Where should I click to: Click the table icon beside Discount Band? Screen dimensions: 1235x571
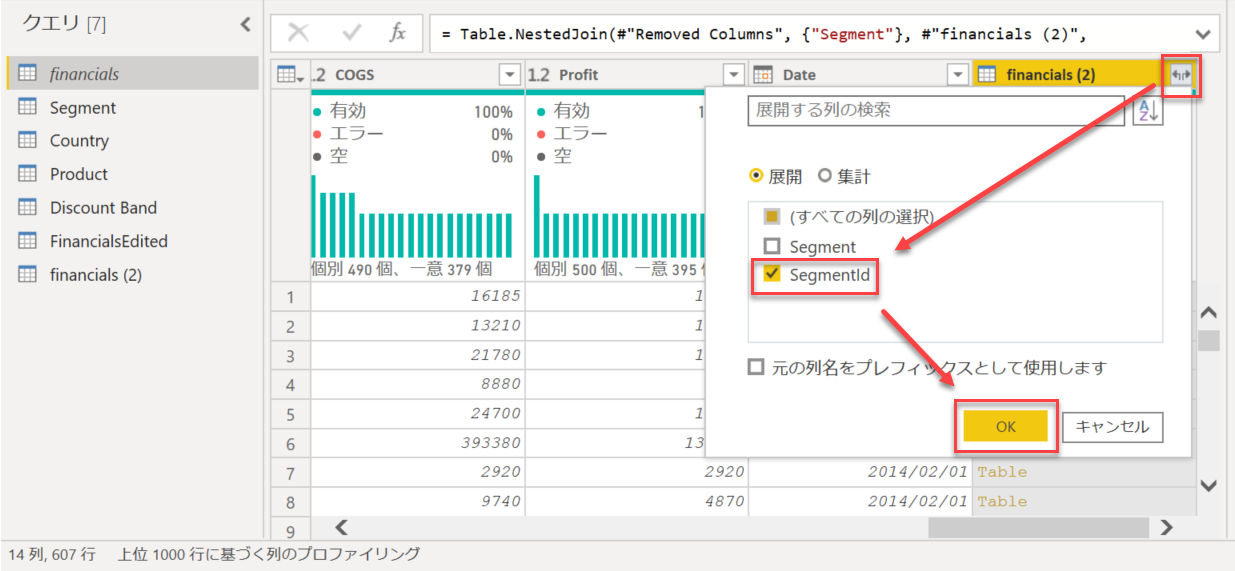click(28, 208)
